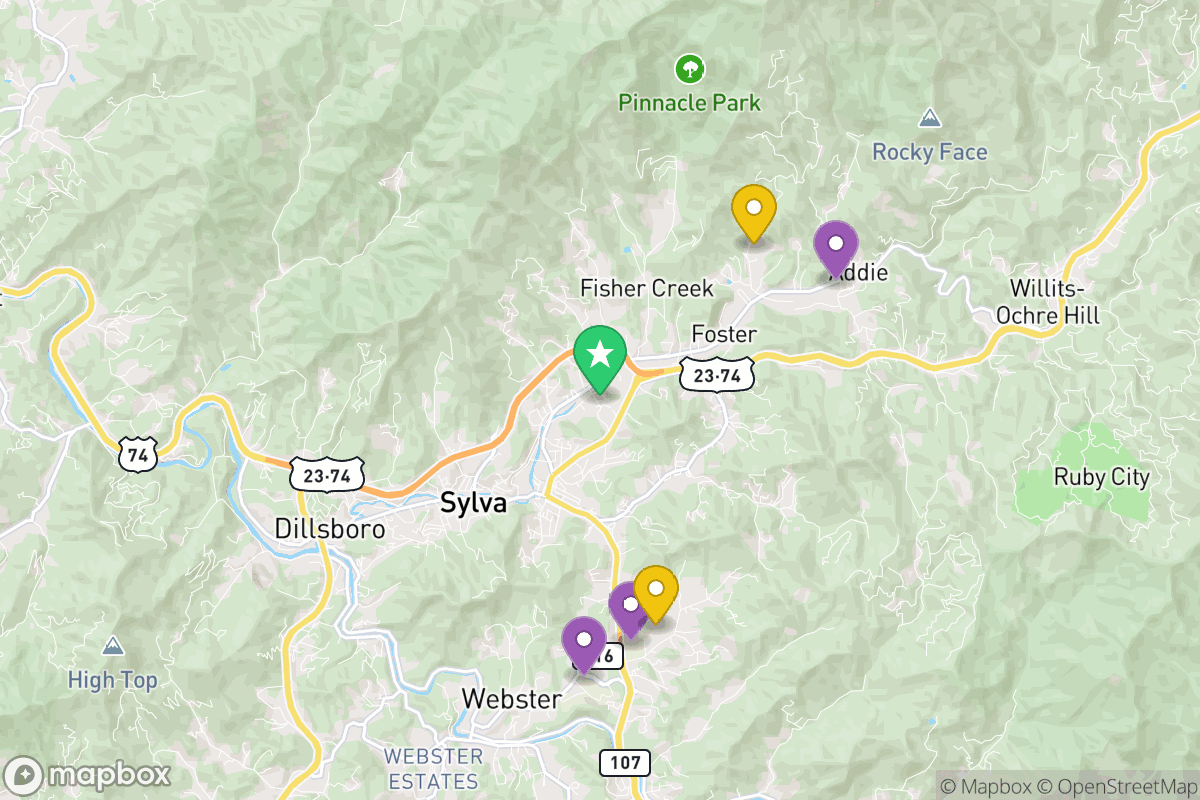Click the Ruby City label
This screenshot has height=800, width=1200.
click(1102, 478)
